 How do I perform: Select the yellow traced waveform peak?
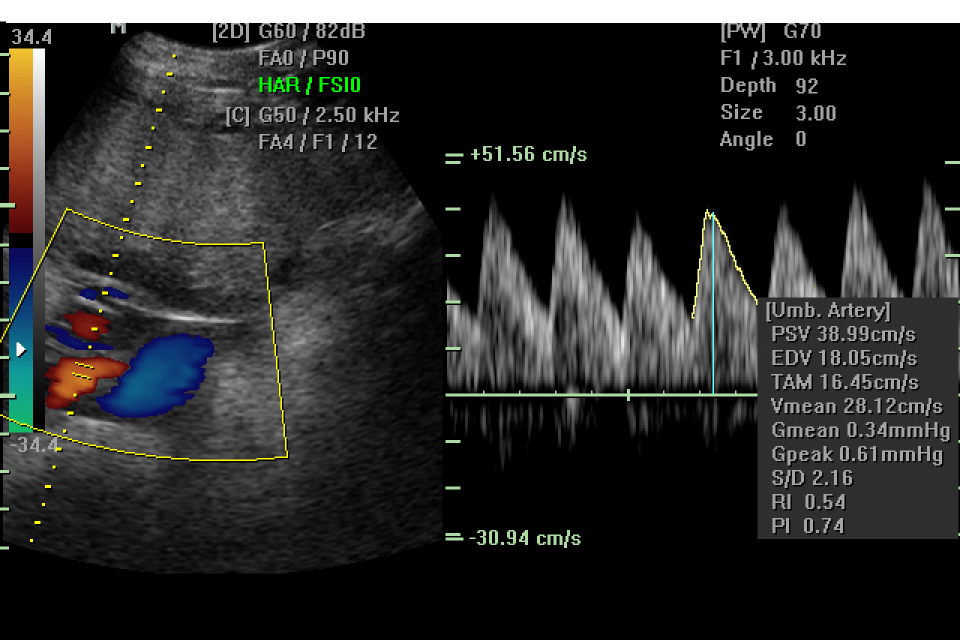709,213
